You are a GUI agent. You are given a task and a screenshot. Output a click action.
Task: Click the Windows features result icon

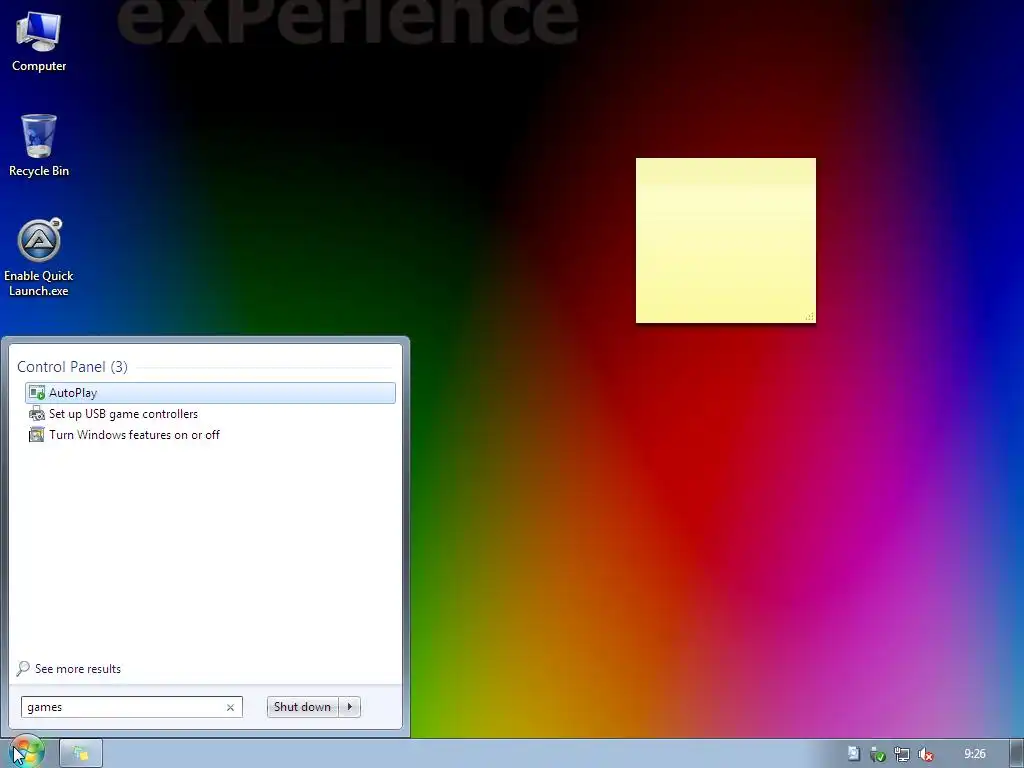click(x=37, y=435)
